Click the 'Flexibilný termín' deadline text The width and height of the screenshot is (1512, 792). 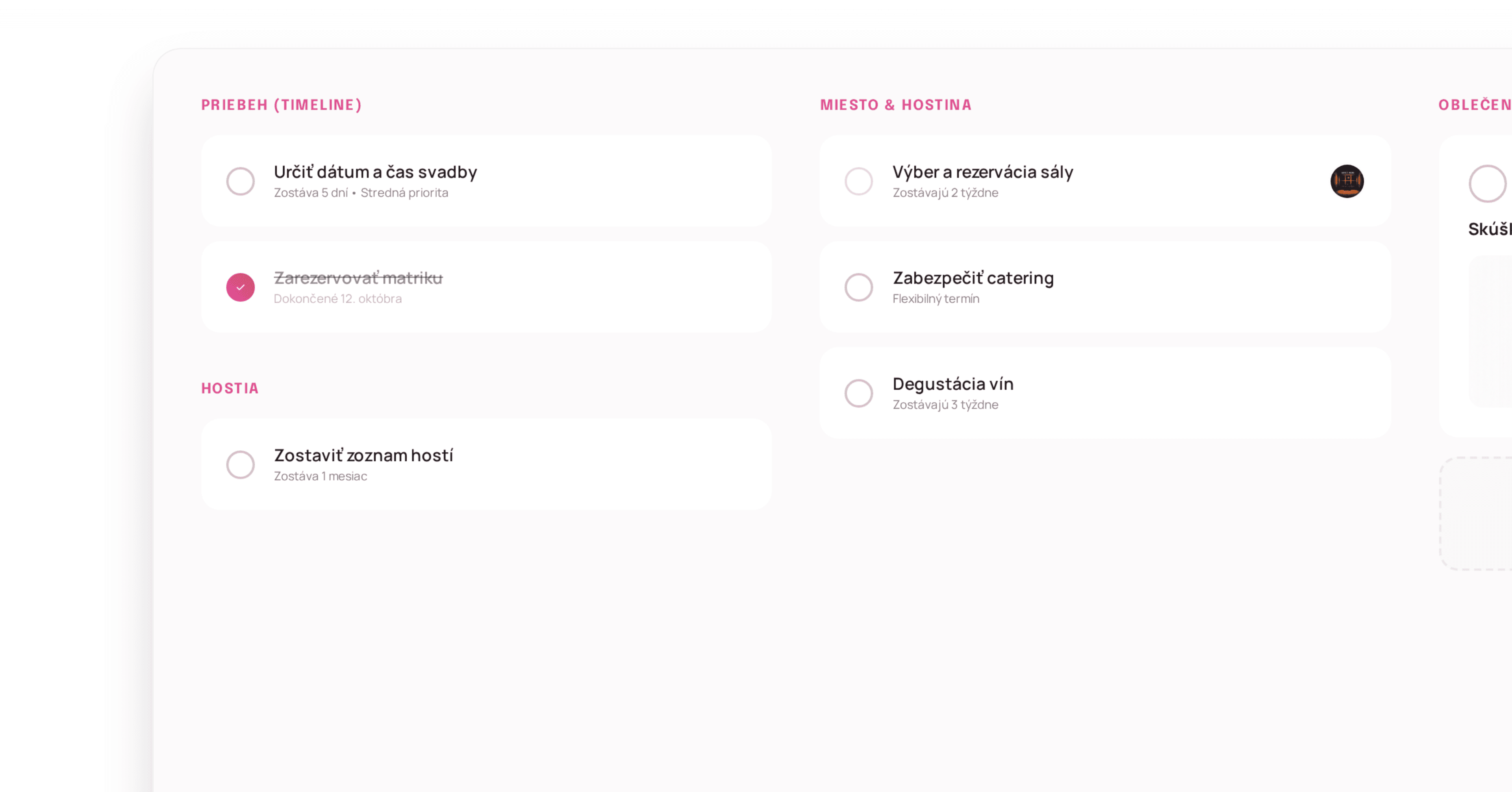pyautogui.click(x=936, y=299)
